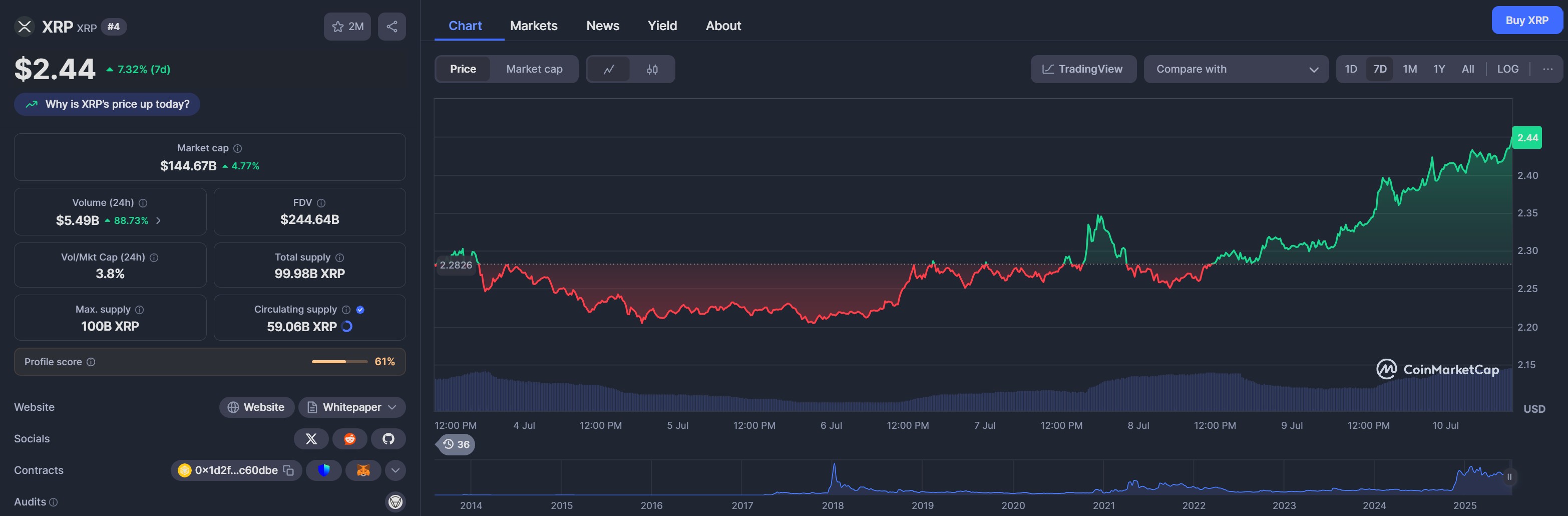Image resolution: width=1568 pixels, height=516 pixels.
Task: Click Profile score info icon
Action: pos(91,362)
